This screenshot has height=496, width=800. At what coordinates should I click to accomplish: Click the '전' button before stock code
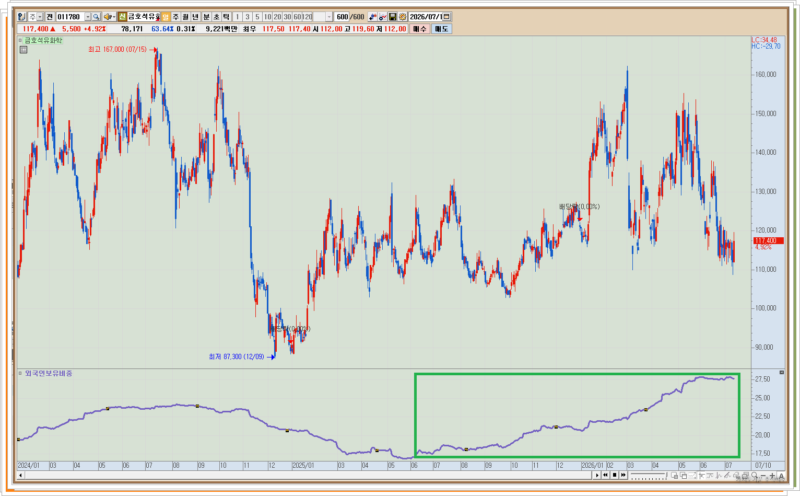(x=49, y=17)
